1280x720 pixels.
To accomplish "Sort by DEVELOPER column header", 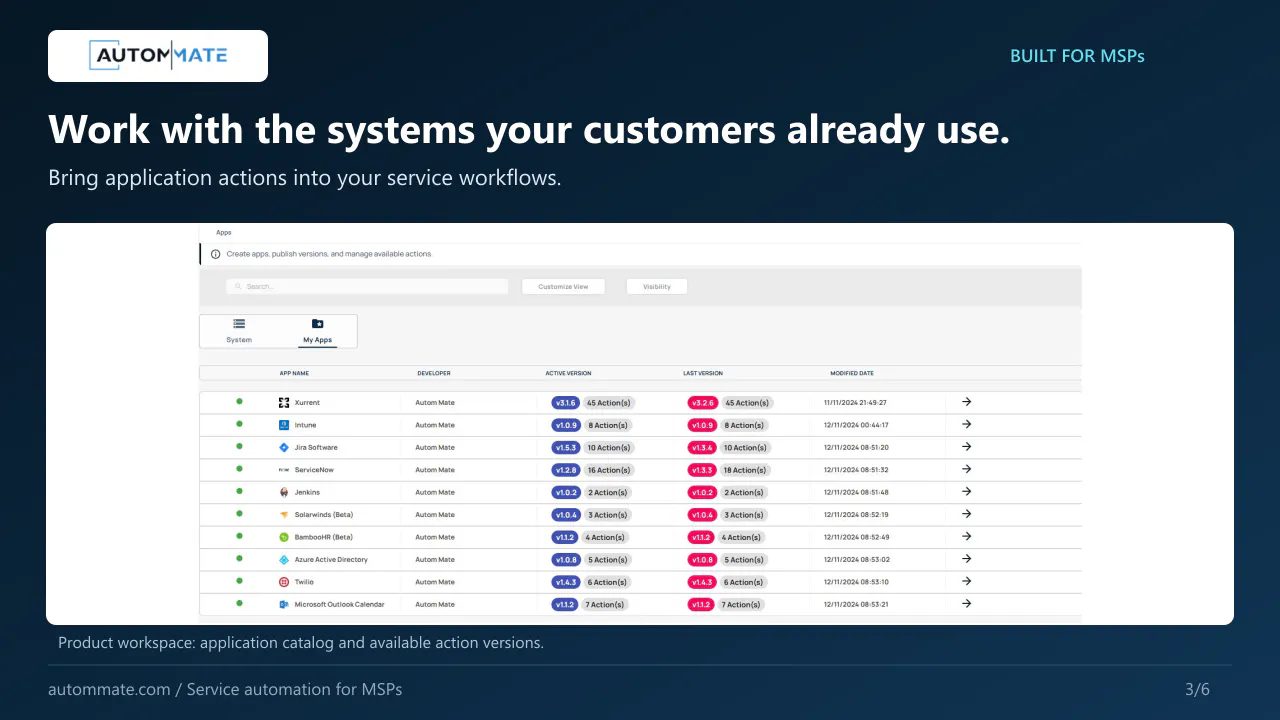I will [x=434, y=373].
